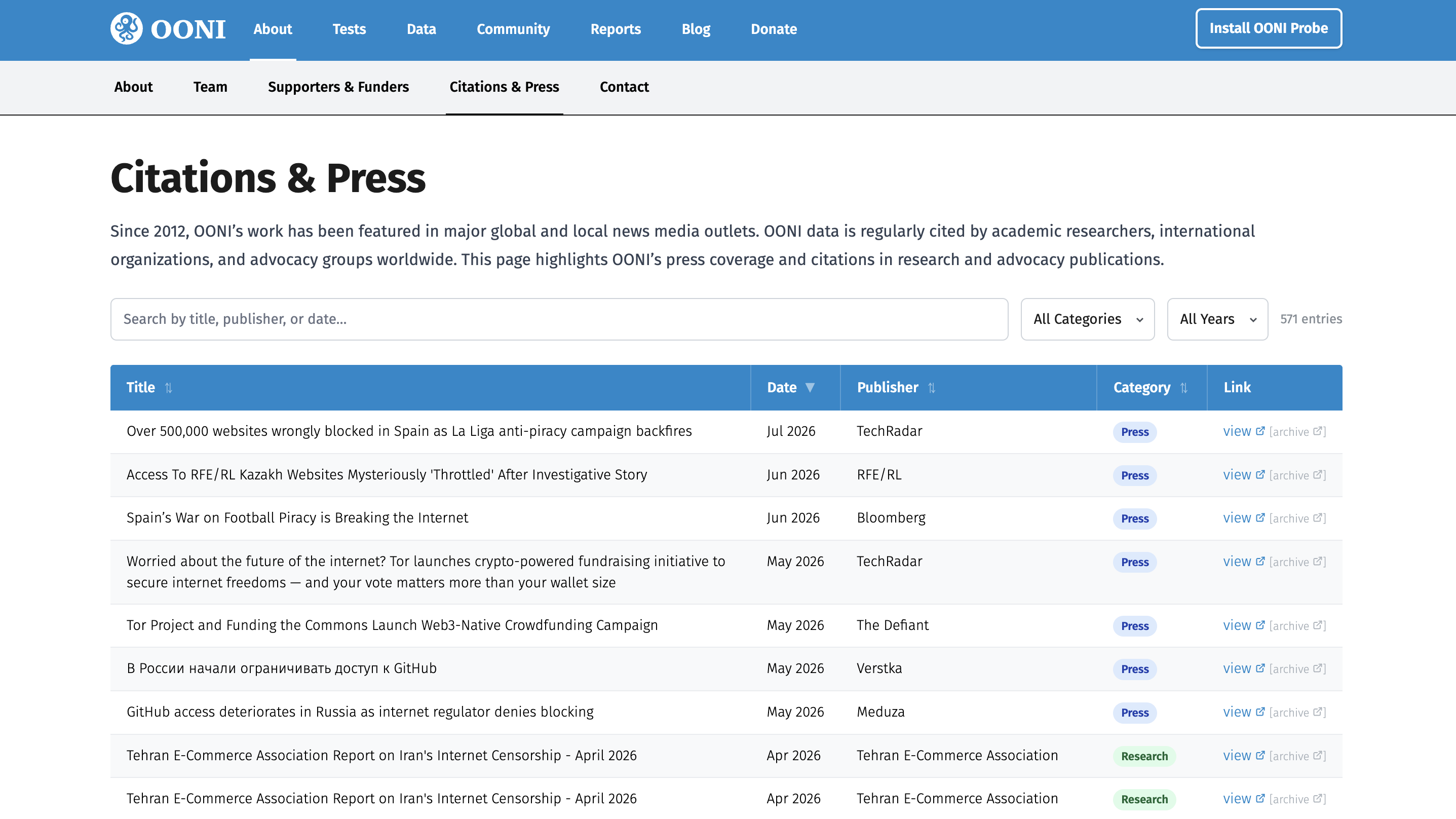Toggle Date column descending arrow icon
1456x819 pixels.
pyautogui.click(x=810, y=388)
